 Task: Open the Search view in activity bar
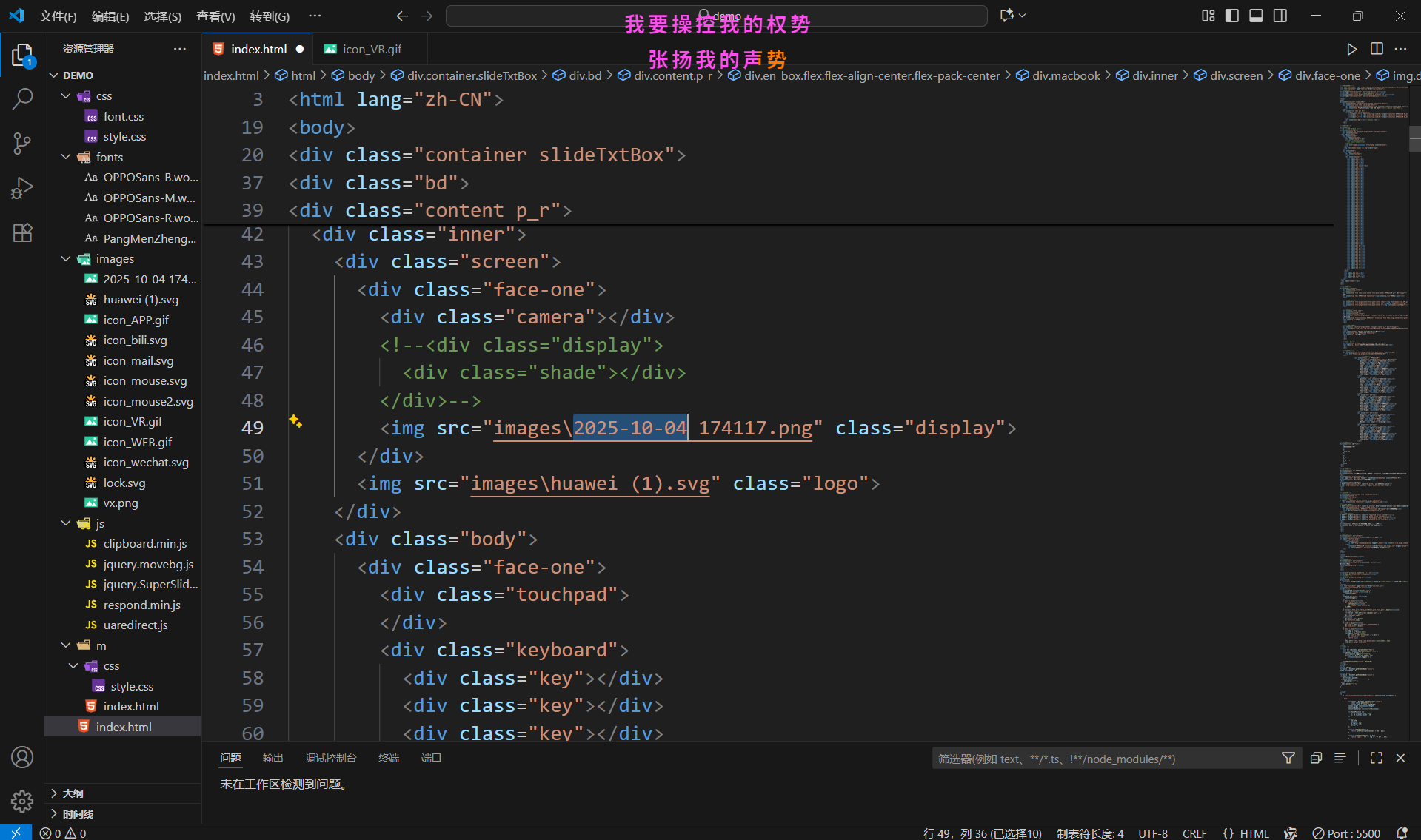(x=22, y=98)
